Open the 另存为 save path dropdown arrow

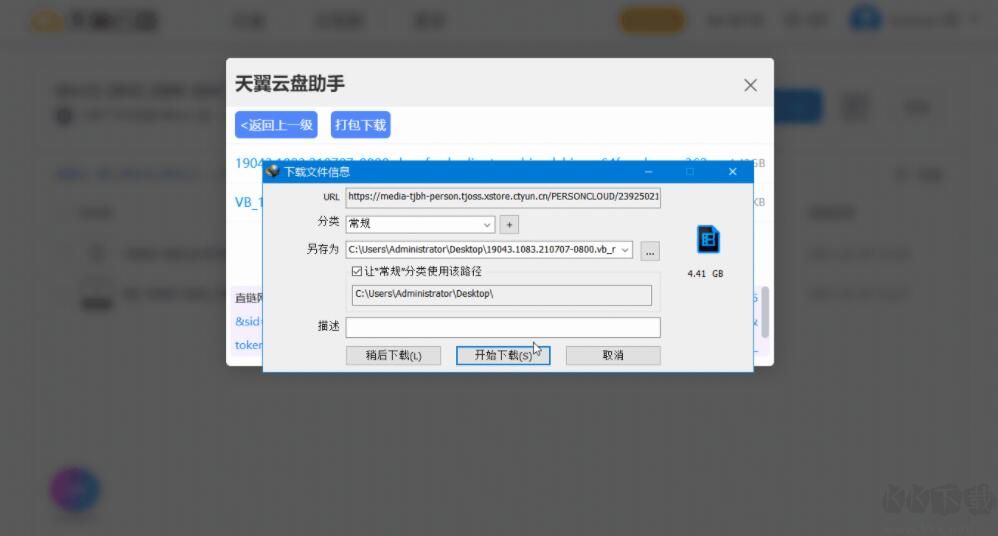click(625, 250)
